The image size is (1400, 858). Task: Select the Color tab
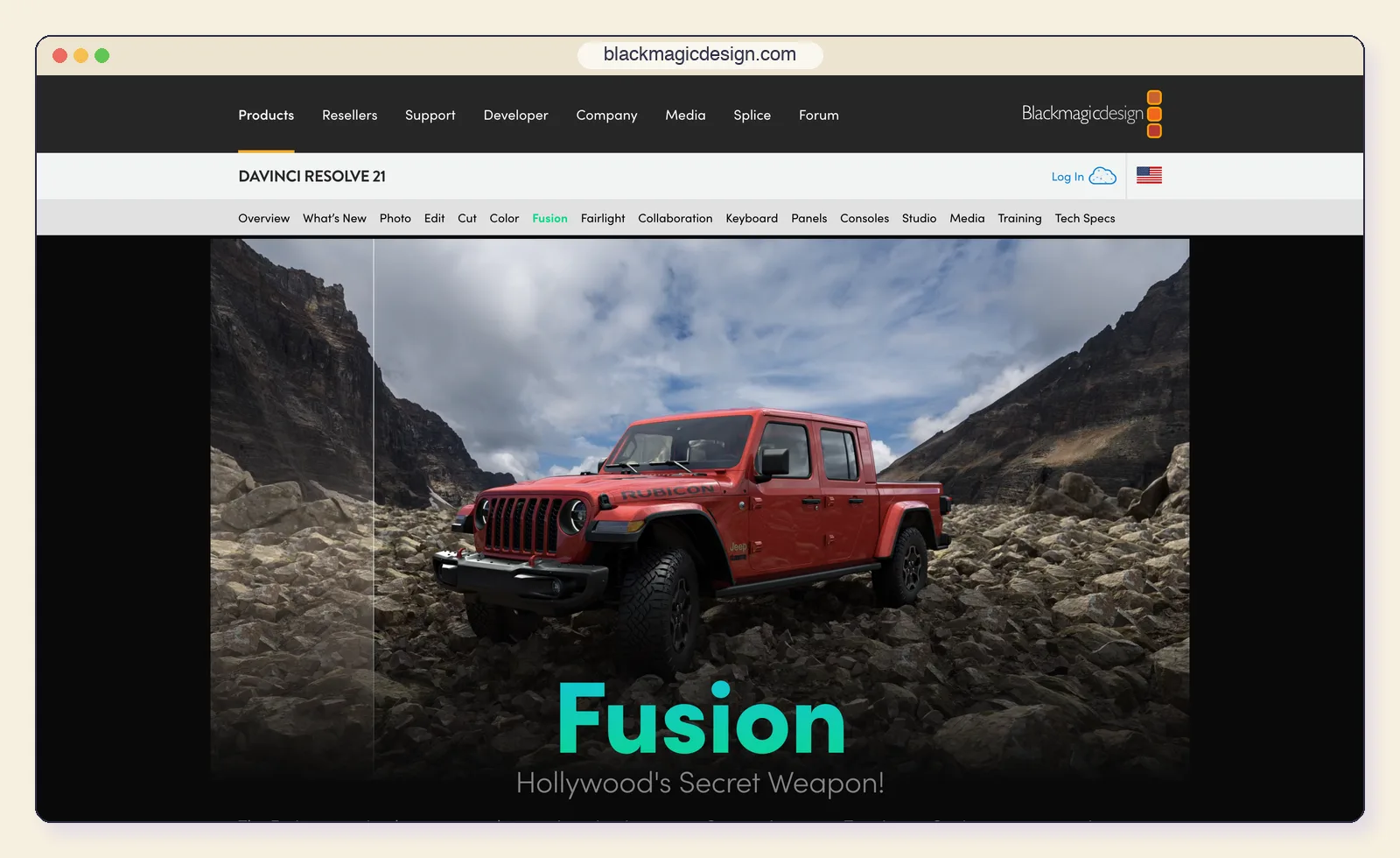pyautogui.click(x=504, y=218)
